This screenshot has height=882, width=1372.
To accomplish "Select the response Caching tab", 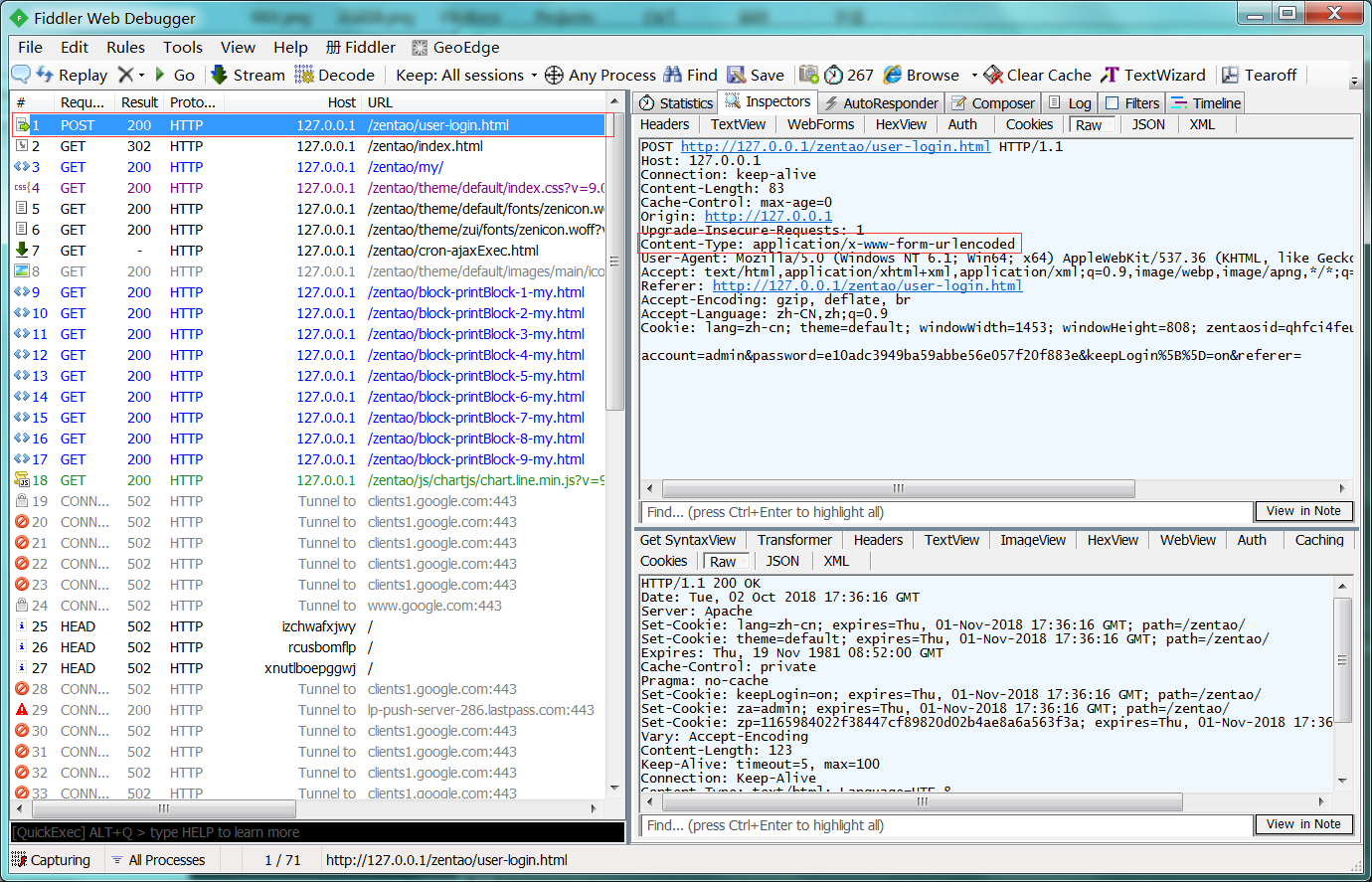I will click(1319, 540).
